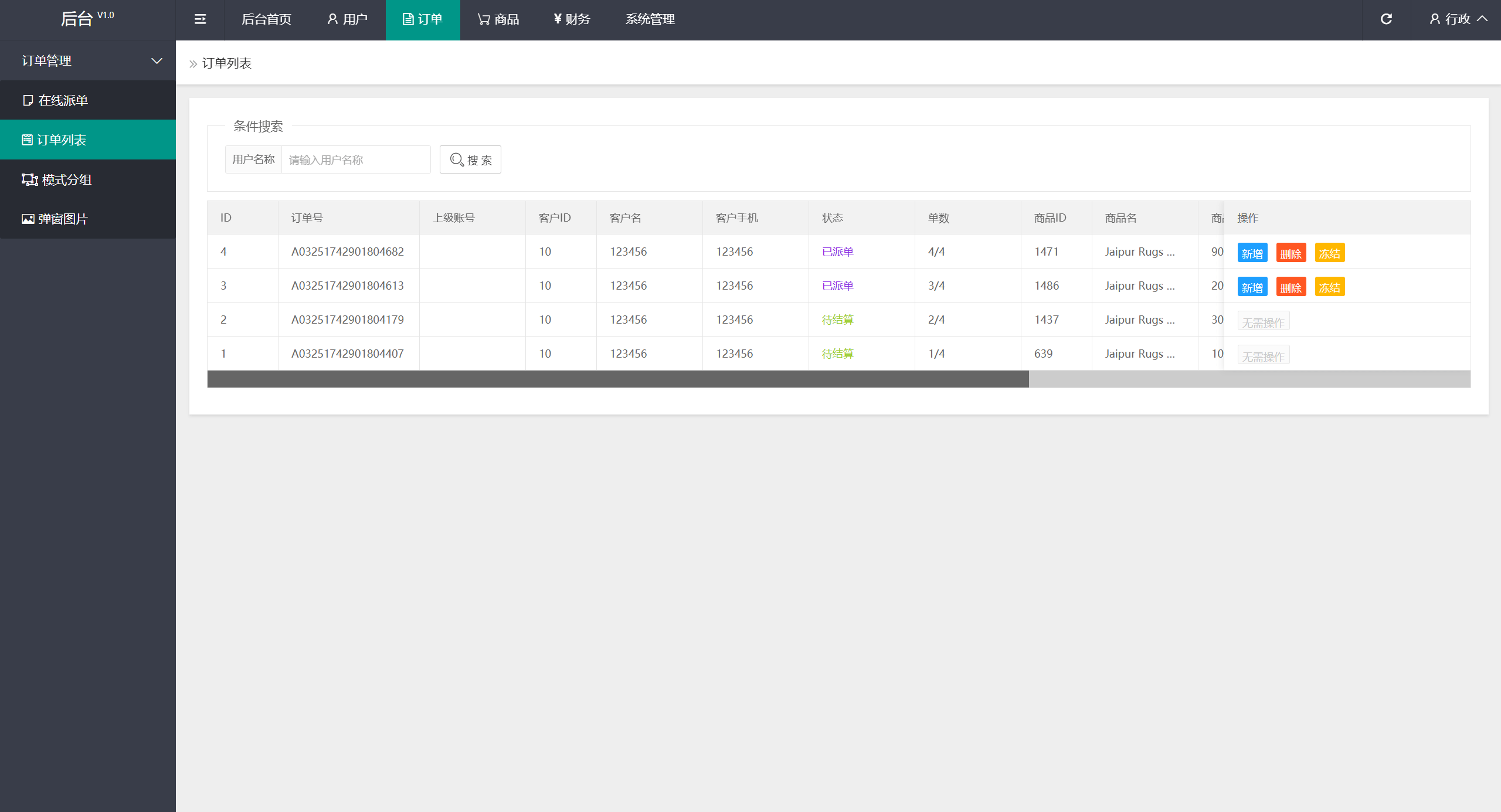The image size is (1501, 812).
Task: Open the 财务 top navigation menu
Action: (x=572, y=19)
